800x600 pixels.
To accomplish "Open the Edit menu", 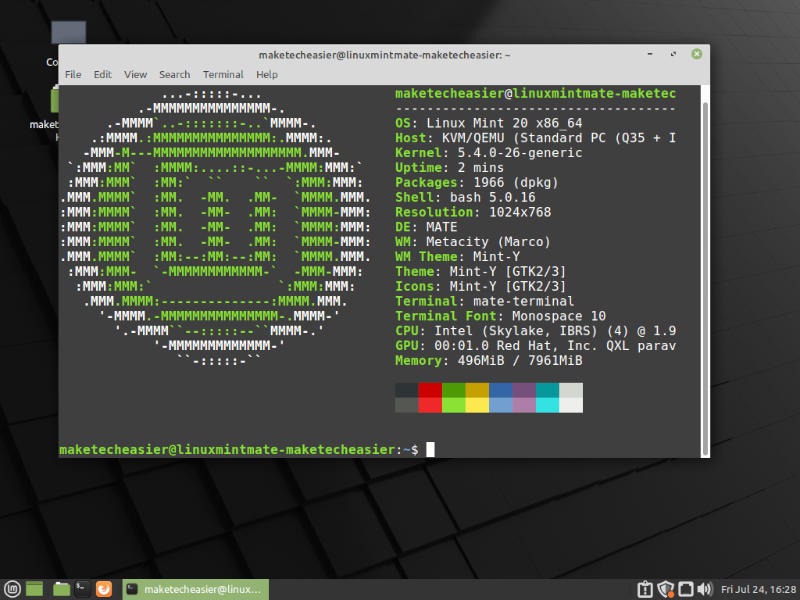I will 102,74.
